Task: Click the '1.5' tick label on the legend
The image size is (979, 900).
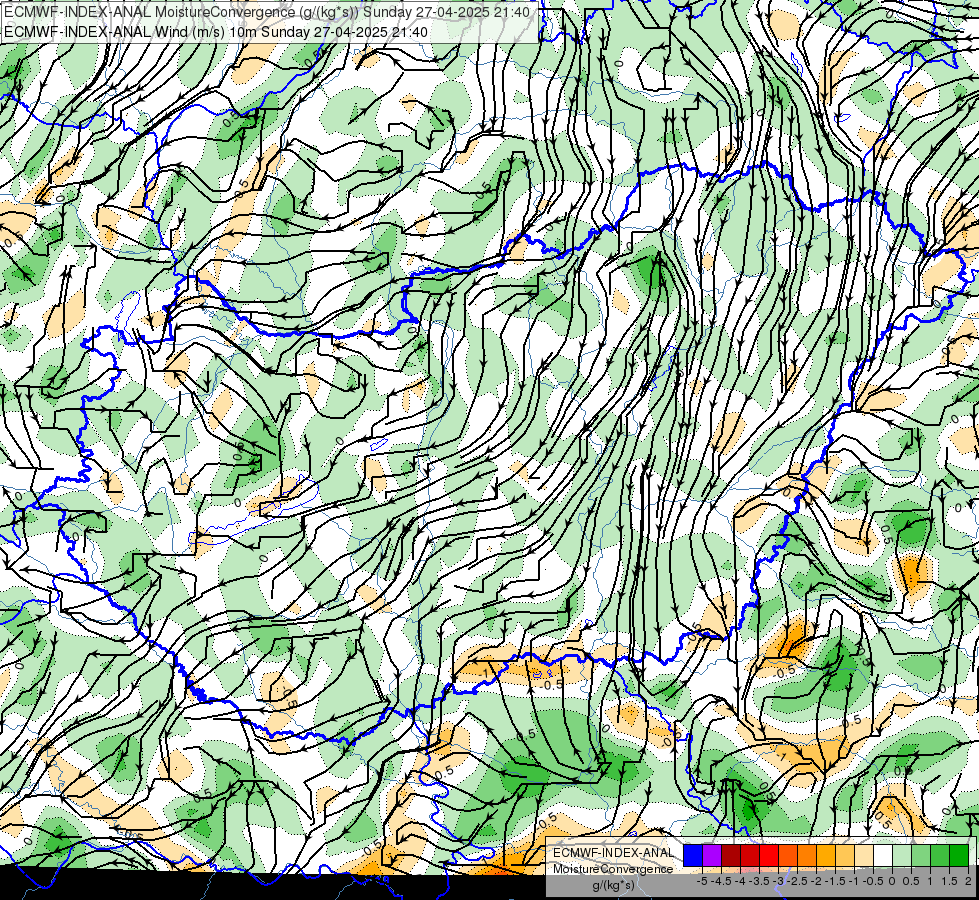Action: 950,881
